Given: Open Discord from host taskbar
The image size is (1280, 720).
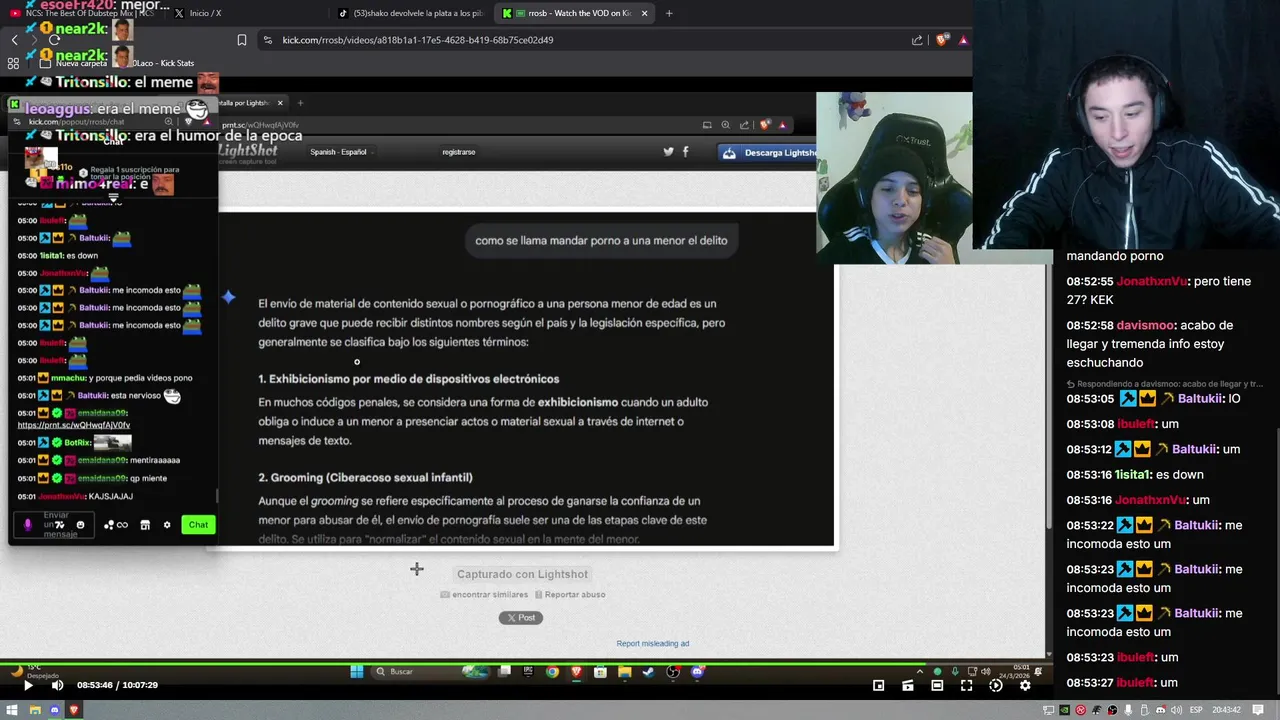Looking at the screenshot, I should (x=54, y=710).
